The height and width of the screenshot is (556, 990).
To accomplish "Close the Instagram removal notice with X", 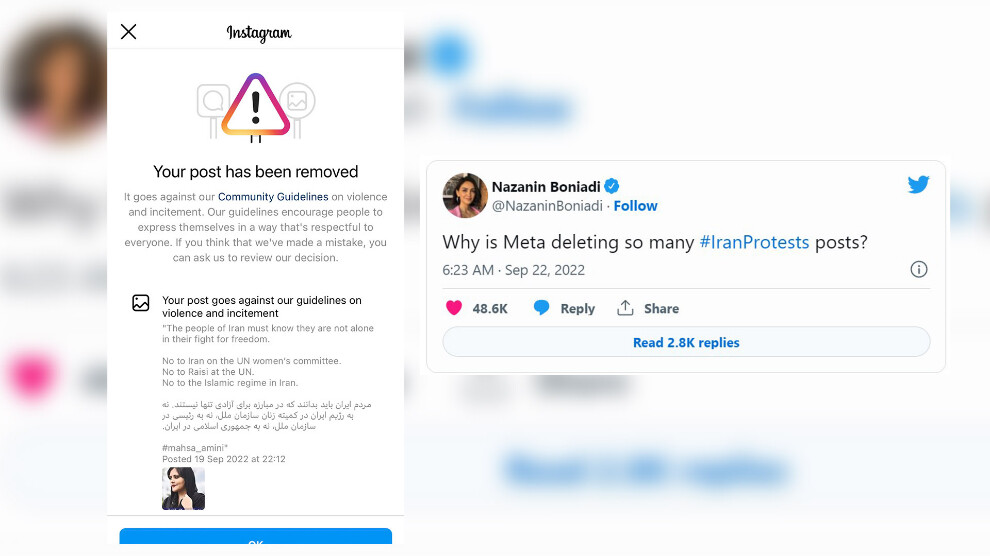I will tap(128, 32).
